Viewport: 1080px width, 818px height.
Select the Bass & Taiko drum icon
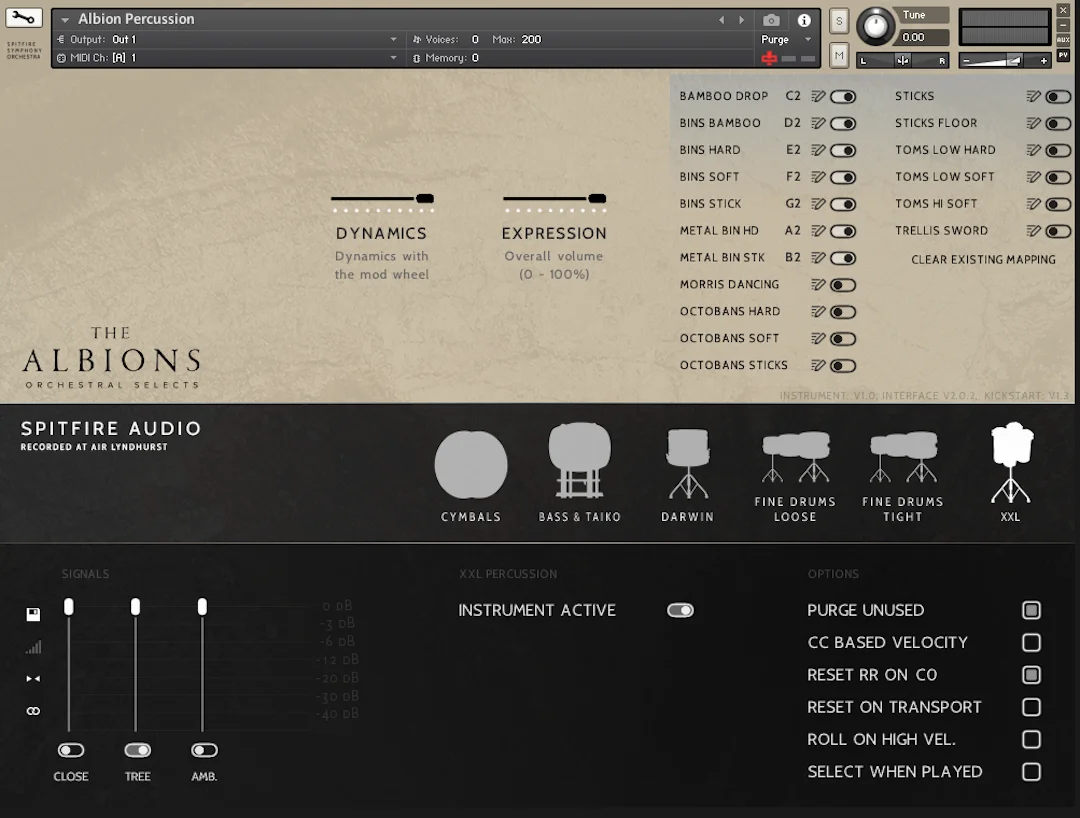click(579, 460)
